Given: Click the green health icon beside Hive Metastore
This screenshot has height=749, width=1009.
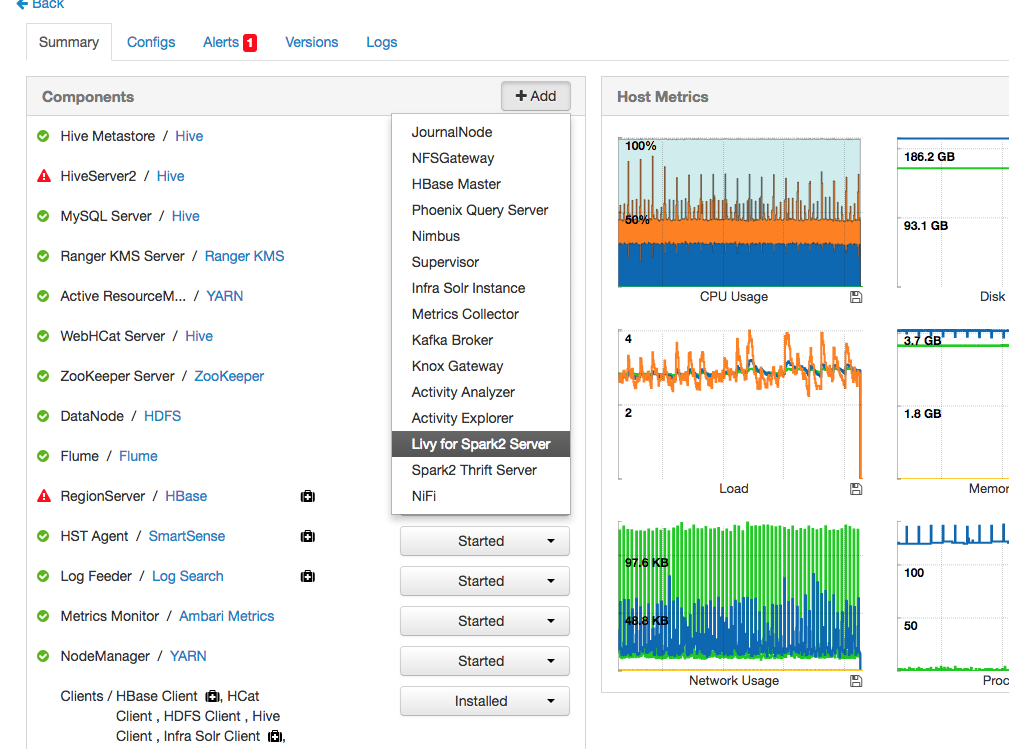Looking at the screenshot, I should tap(42, 136).
